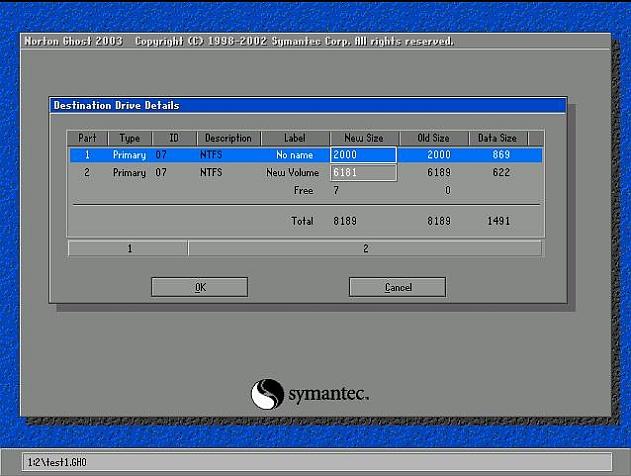631x476 pixels.
Task: Click the Type column header
Action: [130, 138]
